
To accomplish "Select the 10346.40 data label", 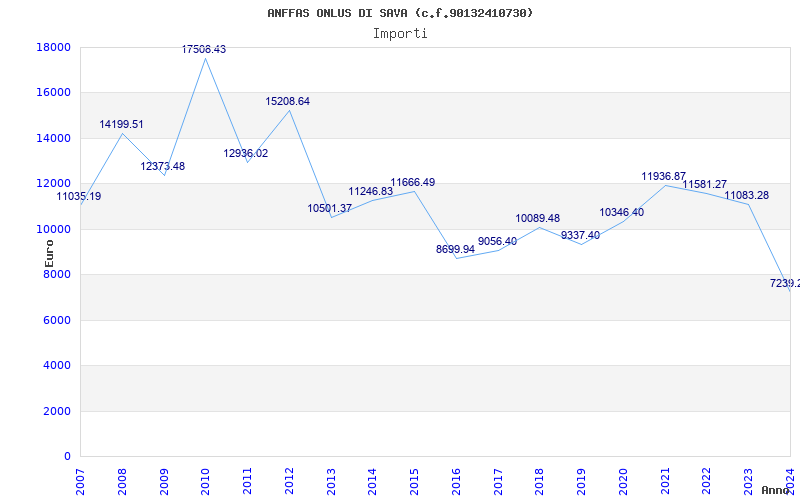I will coord(621,212).
